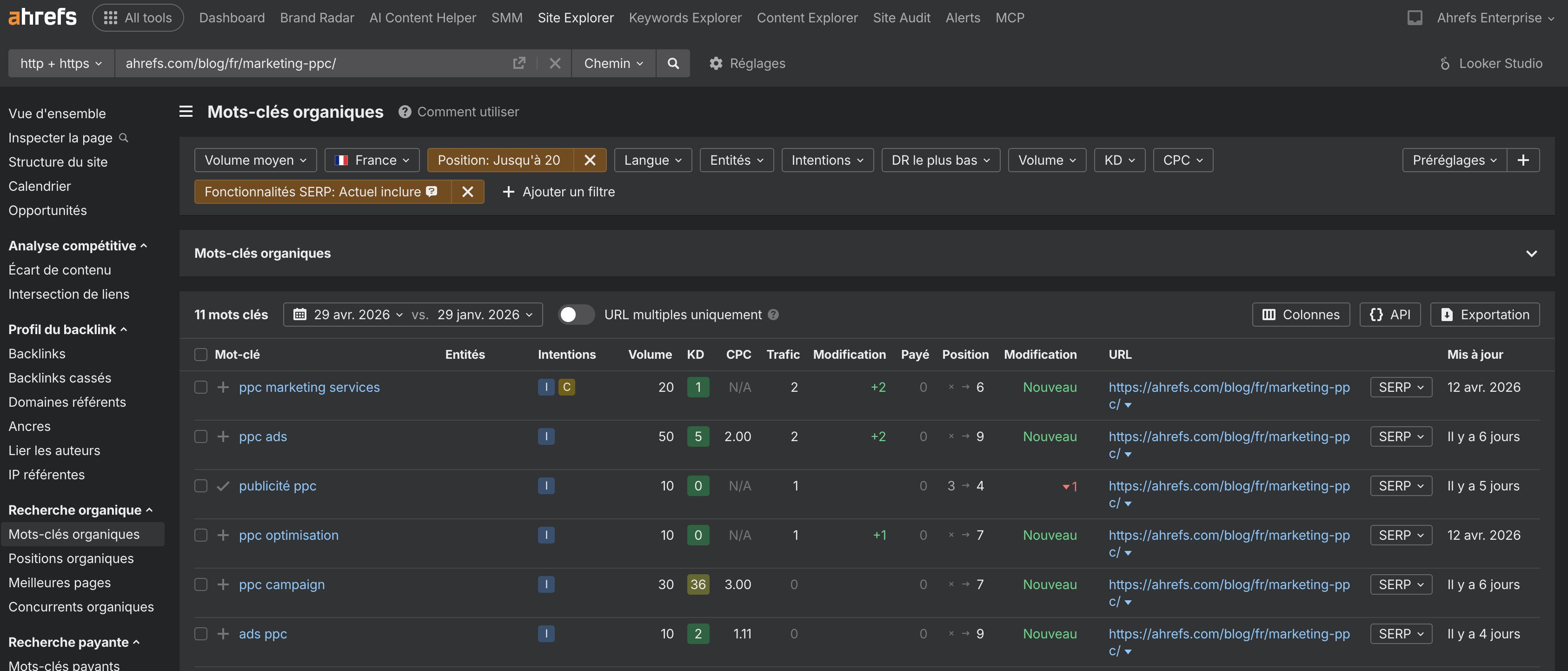The width and height of the screenshot is (1568, 671).
Task: Click the search icon beside Inspecter la page
Action: pos(124,138)
